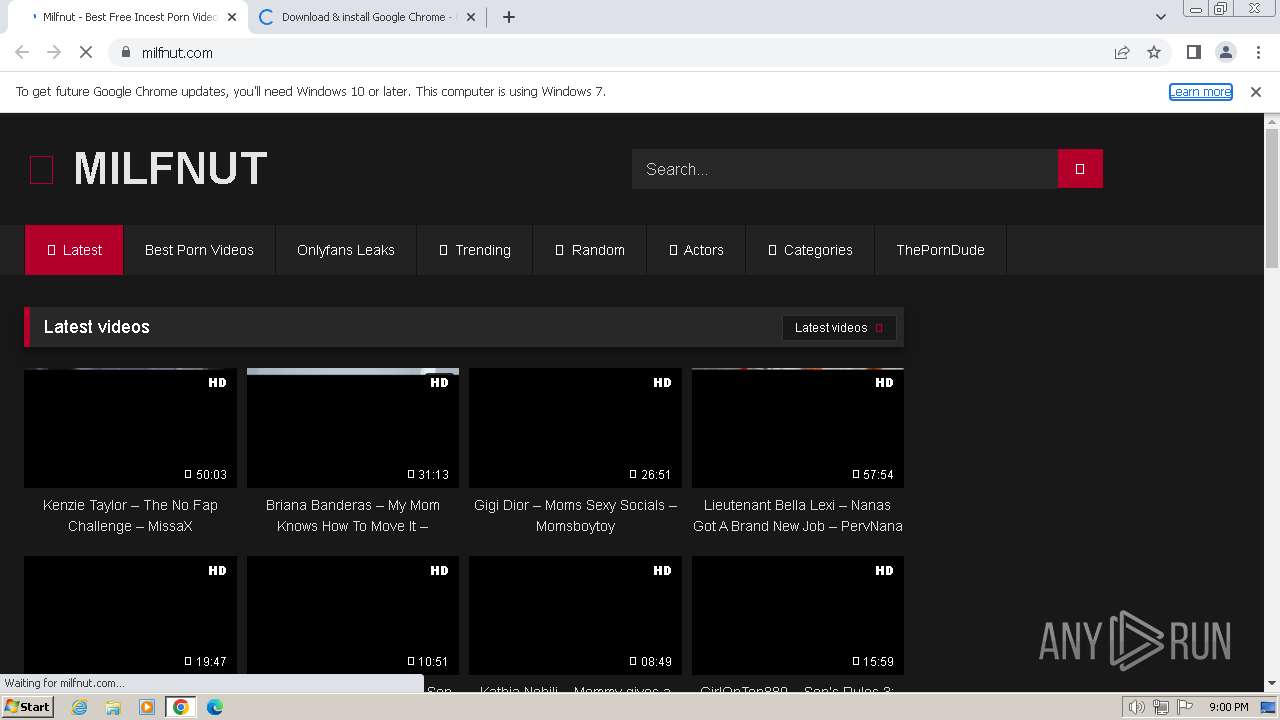Viewport: 1280px width, 720px height.
Task: Focus the site Search field
Action: pos(845,169)
